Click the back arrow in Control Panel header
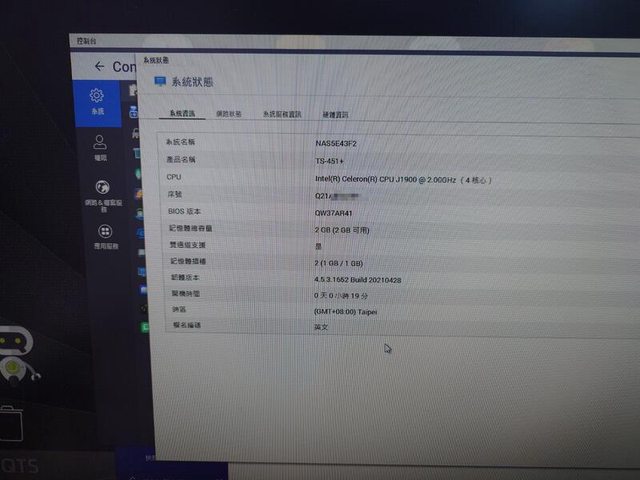Screen dimensions: 640x480 click(x=99, y=66)
